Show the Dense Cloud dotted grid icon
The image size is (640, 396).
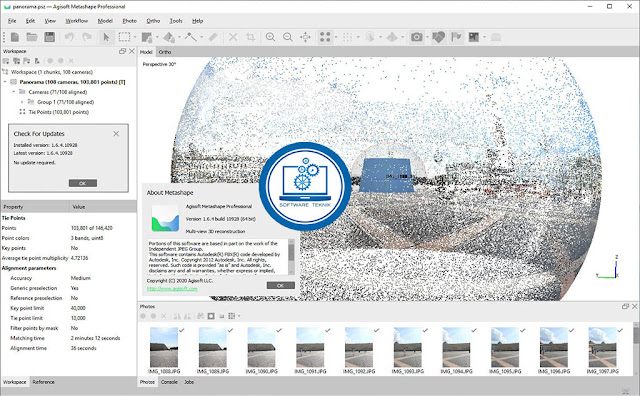[x=347, y=37]
